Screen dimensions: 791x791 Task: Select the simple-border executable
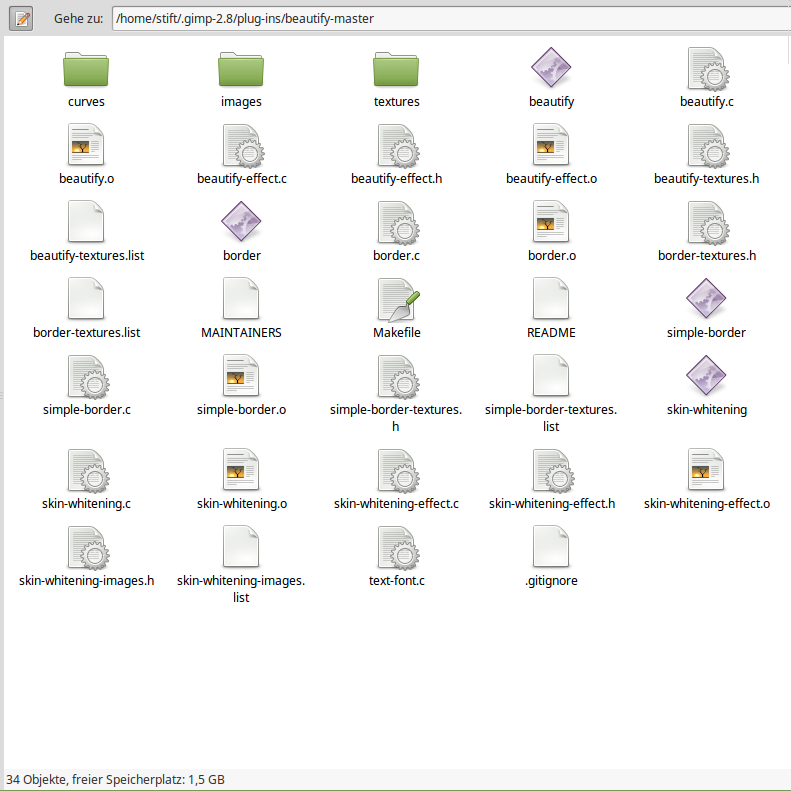707,300
